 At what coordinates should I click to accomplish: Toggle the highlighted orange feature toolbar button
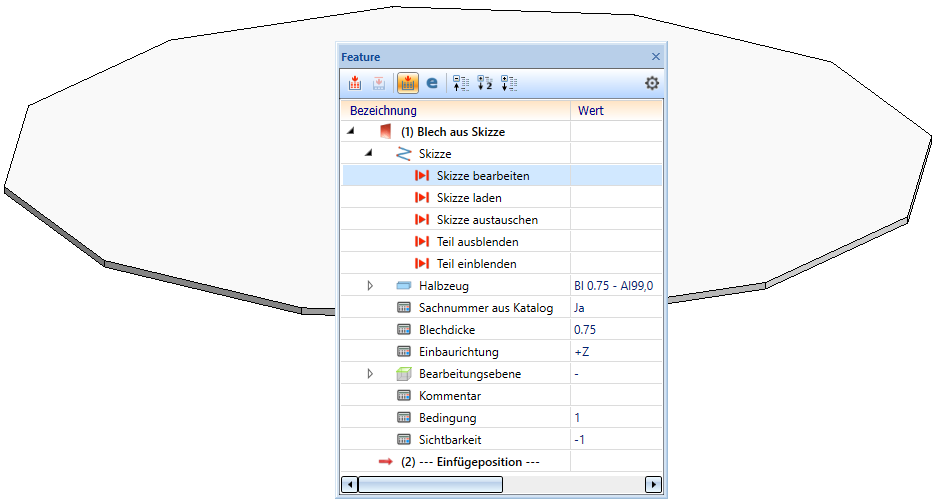click(x=407, y=83)
